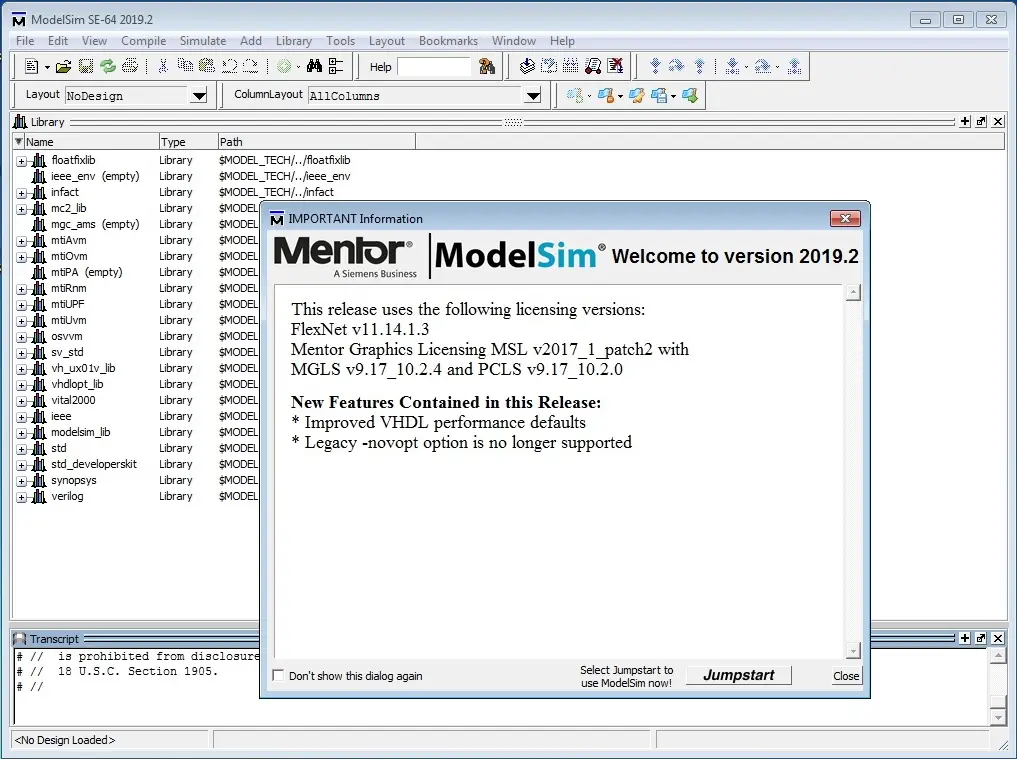Click the edit bookmark pencil icon

click(636, 96)
